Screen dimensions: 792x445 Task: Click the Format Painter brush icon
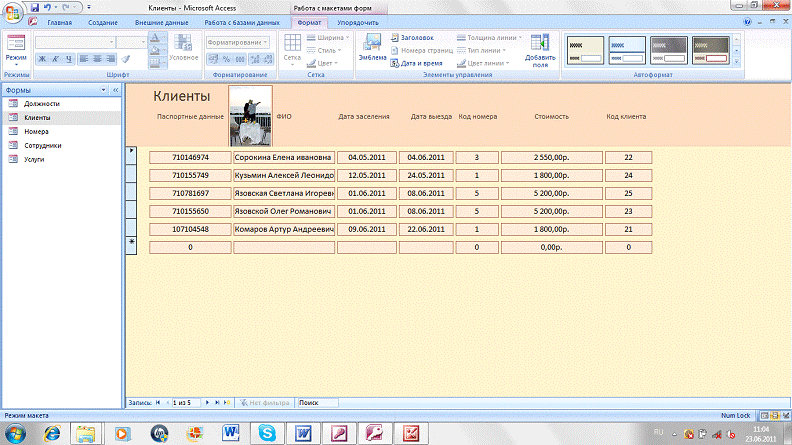coord(125,58)
